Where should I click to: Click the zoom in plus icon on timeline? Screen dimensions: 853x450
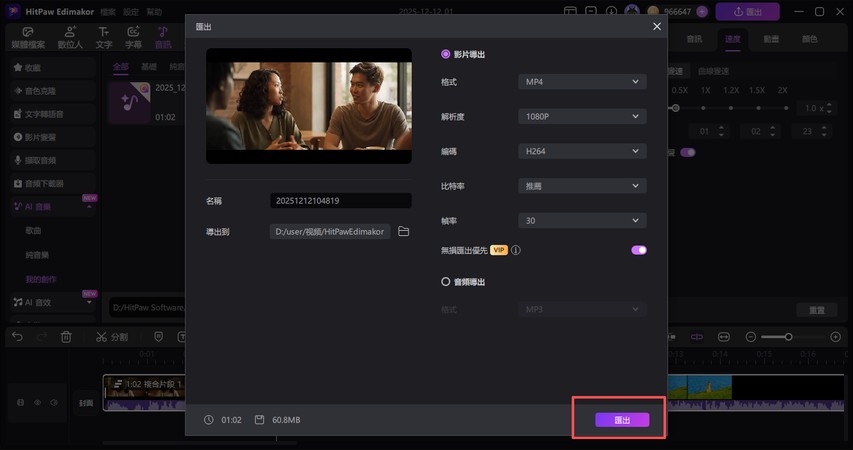pyautogui.click(x=836, y=337)
